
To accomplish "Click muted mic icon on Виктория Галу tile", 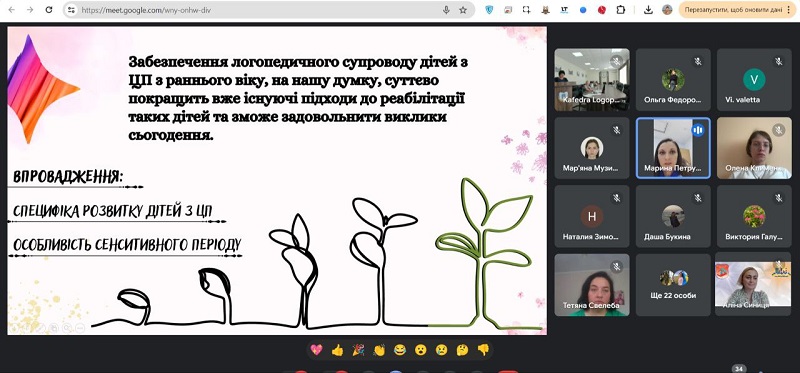I will tap(779, 198).
